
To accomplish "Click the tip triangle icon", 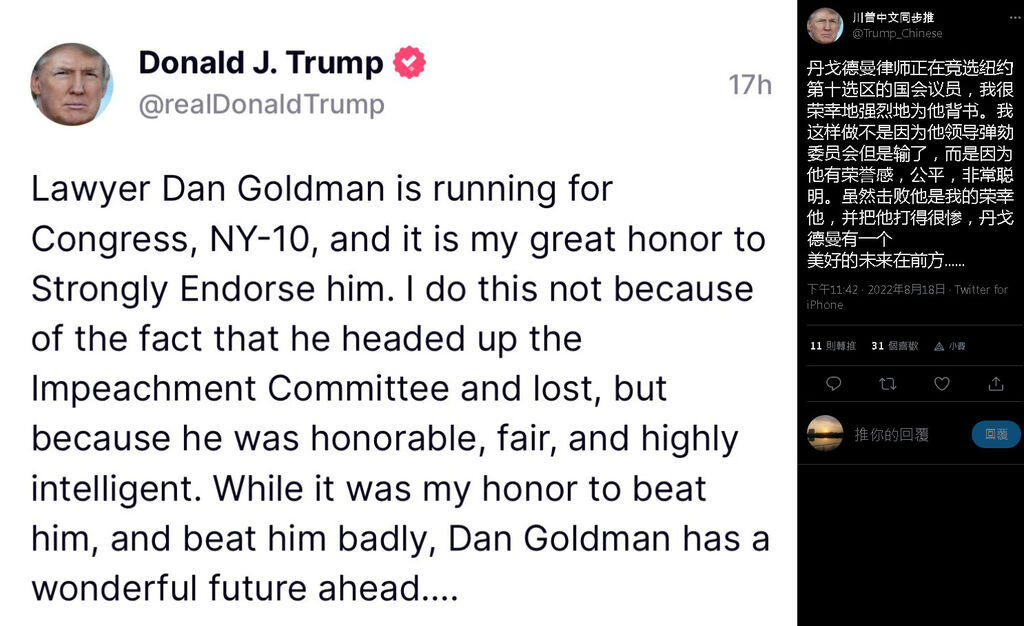I will point(939,346).
